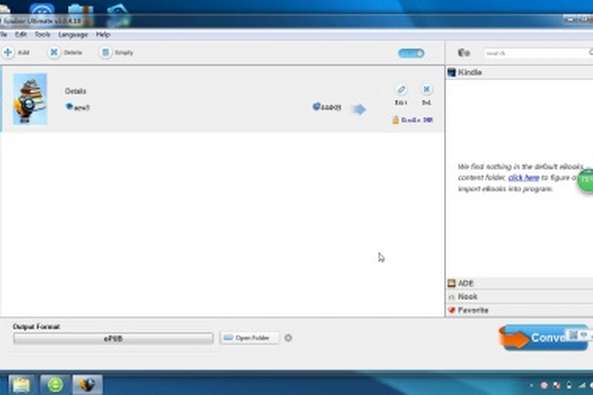Open output settings gear icon
The image size is (593, 395).
click(x=288, y=338)
